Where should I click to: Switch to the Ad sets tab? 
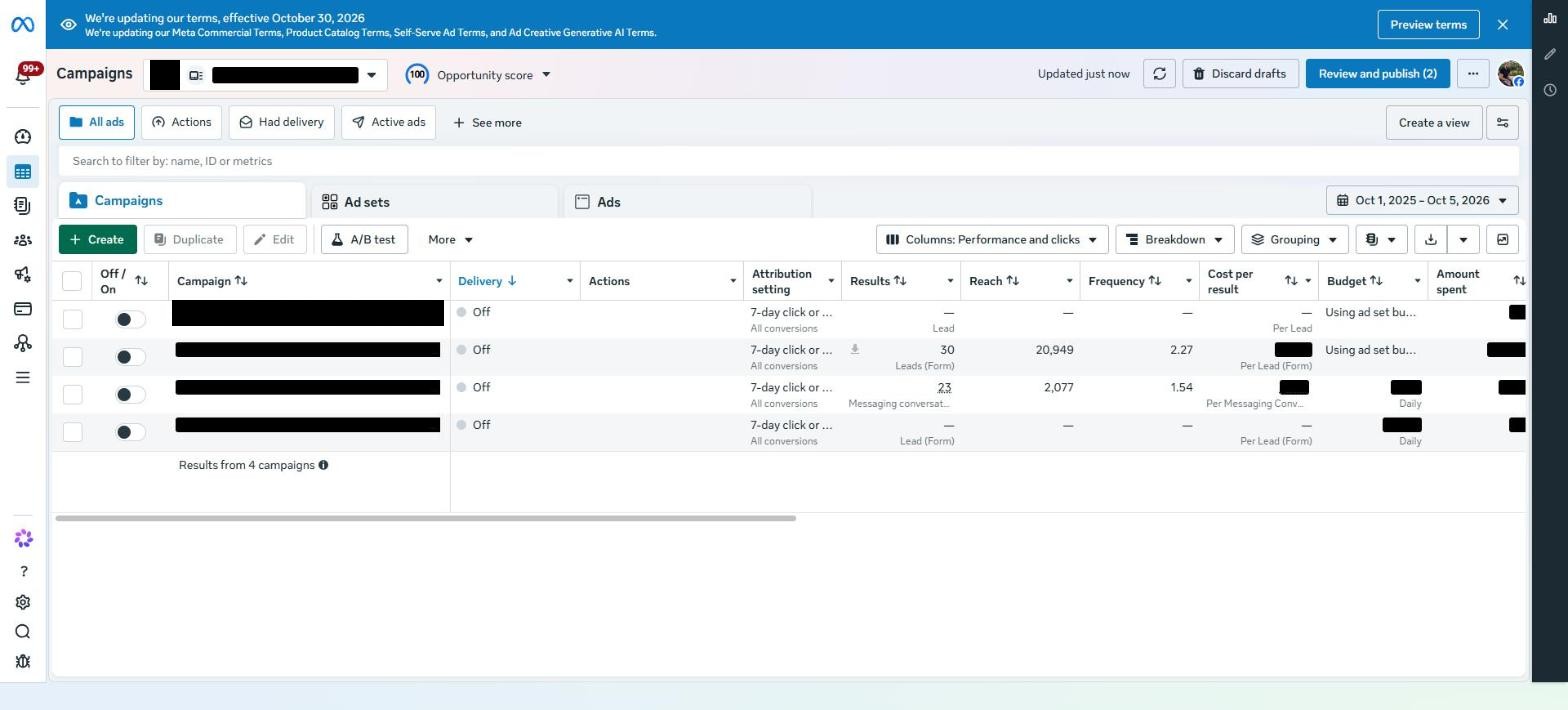point(434,202)
